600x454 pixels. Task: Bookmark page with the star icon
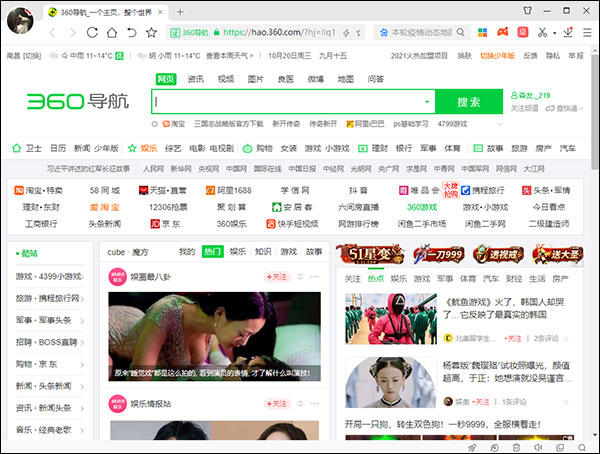point(152,33)
